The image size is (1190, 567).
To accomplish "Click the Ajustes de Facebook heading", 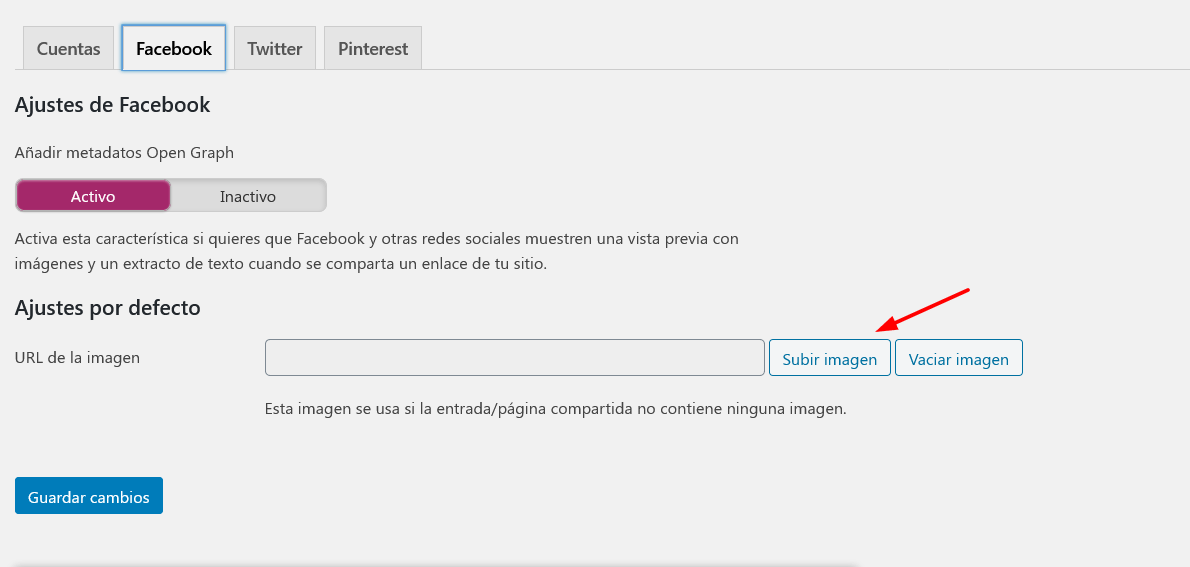I will tap(112, 105).
